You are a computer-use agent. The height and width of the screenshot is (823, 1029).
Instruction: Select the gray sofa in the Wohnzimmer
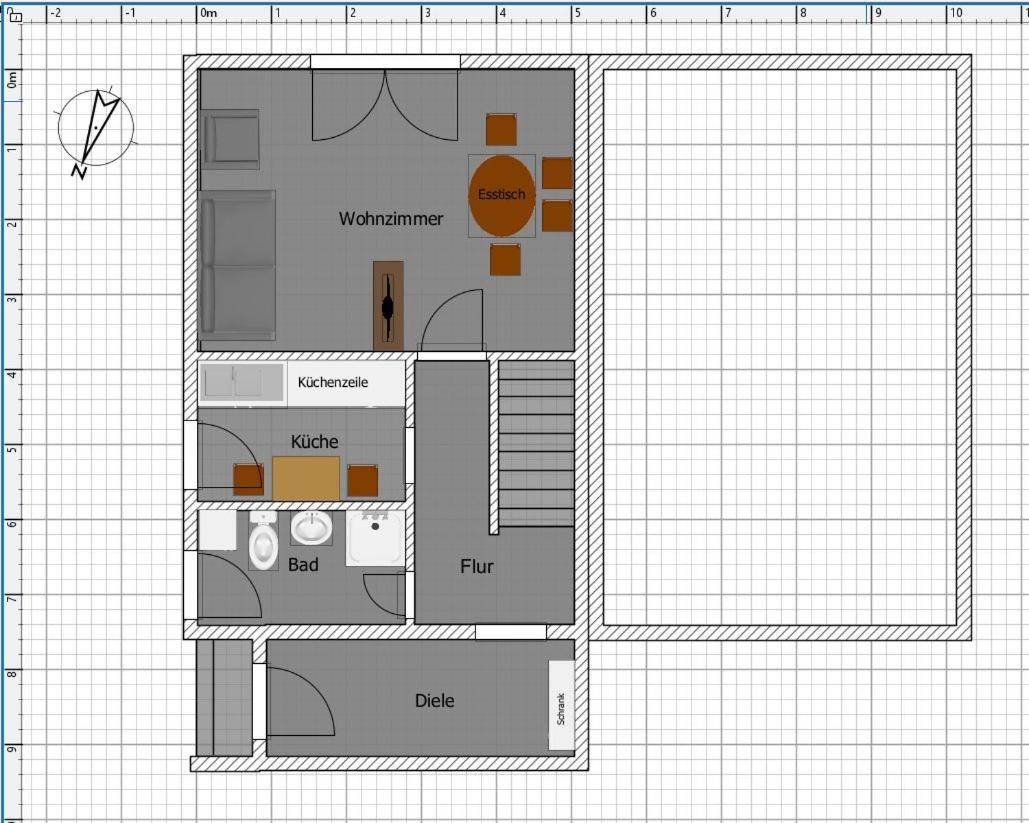(237, 265)
